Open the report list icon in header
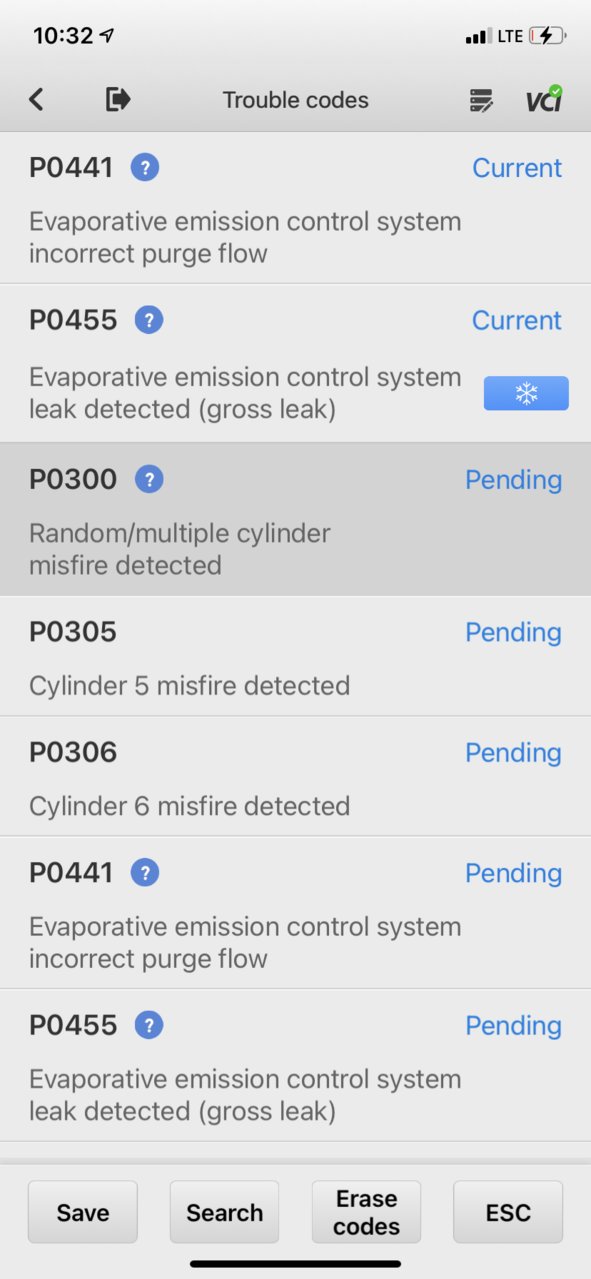The height and width of the screenshot is (1279, 591). 481,100
